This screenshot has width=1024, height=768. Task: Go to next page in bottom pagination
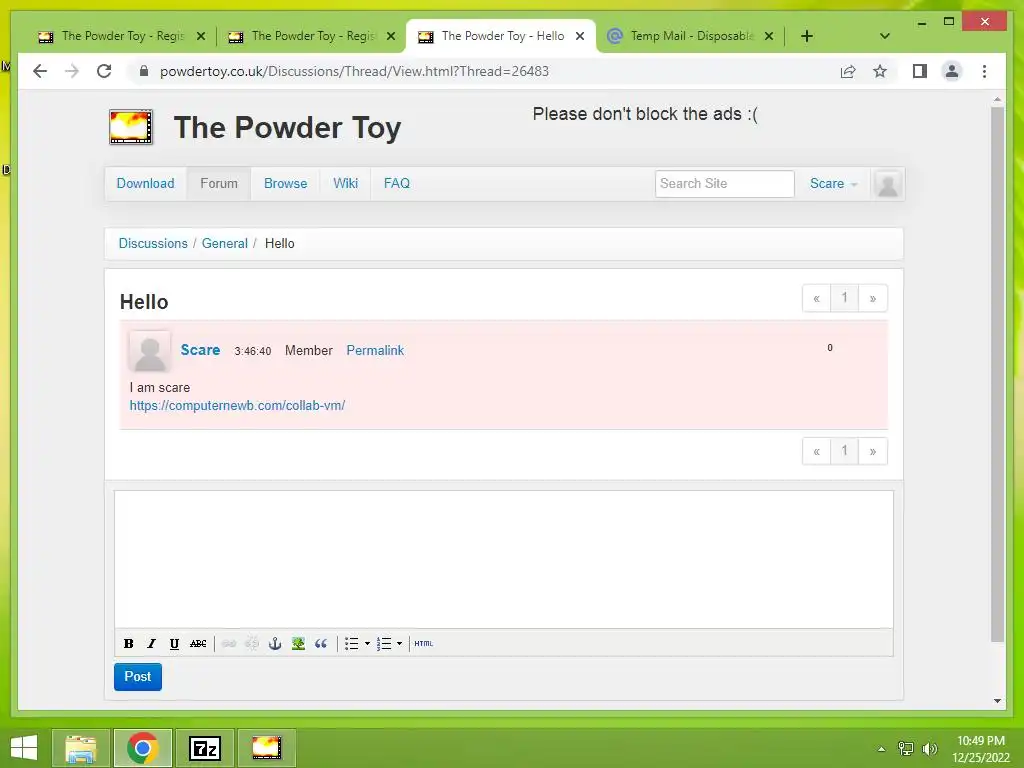point(873,451)
